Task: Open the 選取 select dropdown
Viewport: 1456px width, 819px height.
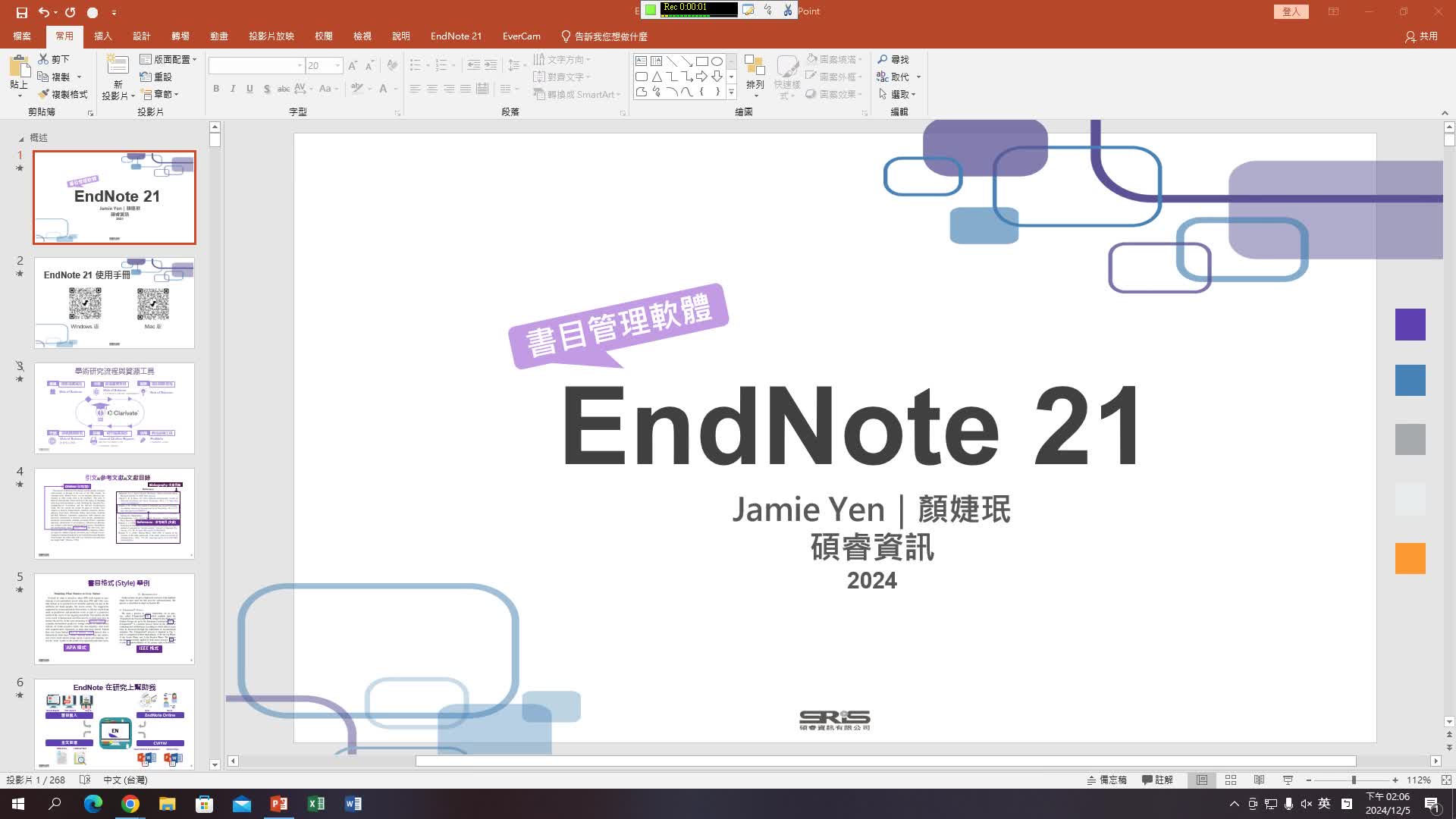Action: pyautogui.click(x=897, y=94)
